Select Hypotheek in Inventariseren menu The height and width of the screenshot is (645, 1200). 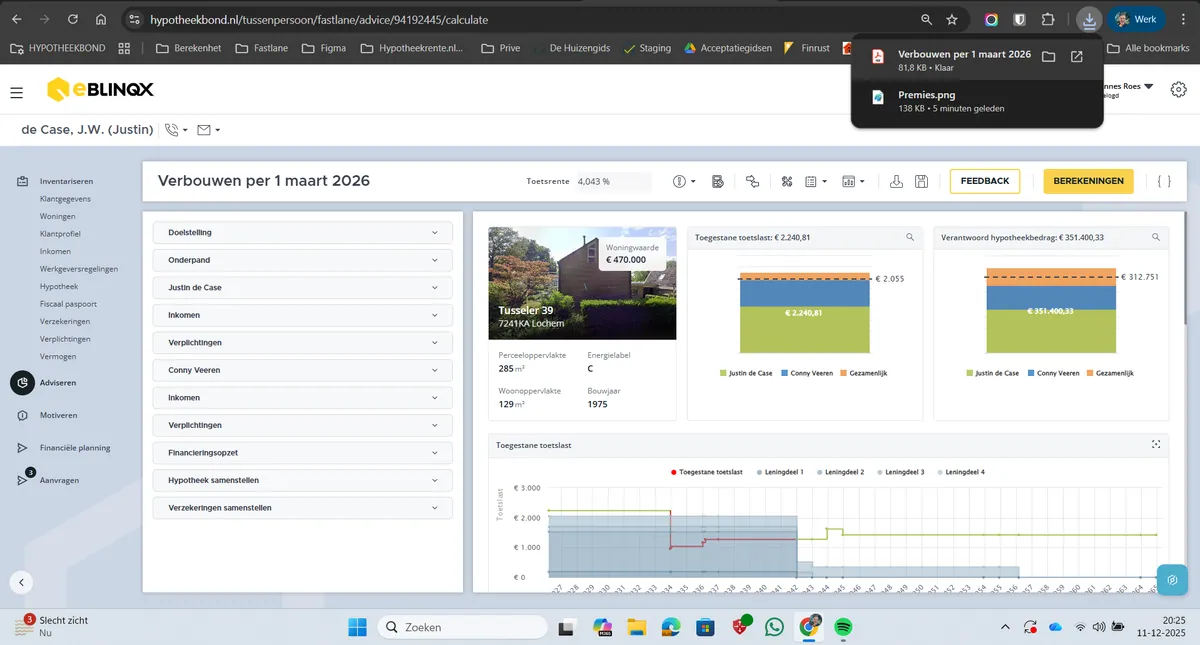point(59,286)
